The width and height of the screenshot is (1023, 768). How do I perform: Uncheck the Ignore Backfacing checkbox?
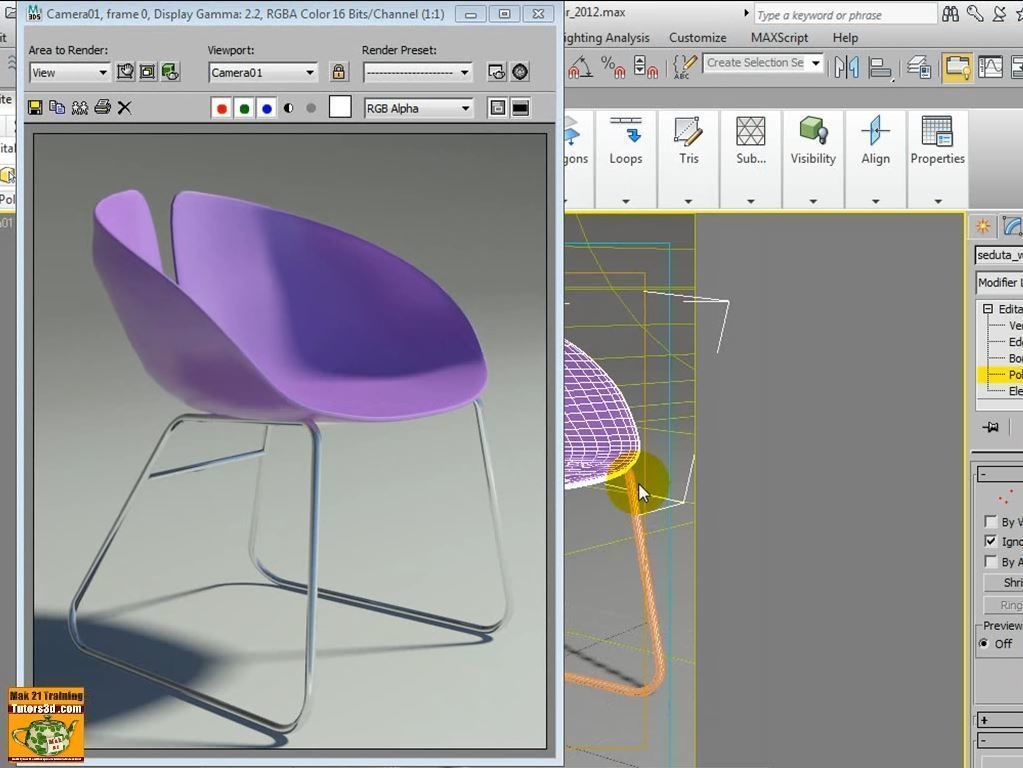click(991, 541)
